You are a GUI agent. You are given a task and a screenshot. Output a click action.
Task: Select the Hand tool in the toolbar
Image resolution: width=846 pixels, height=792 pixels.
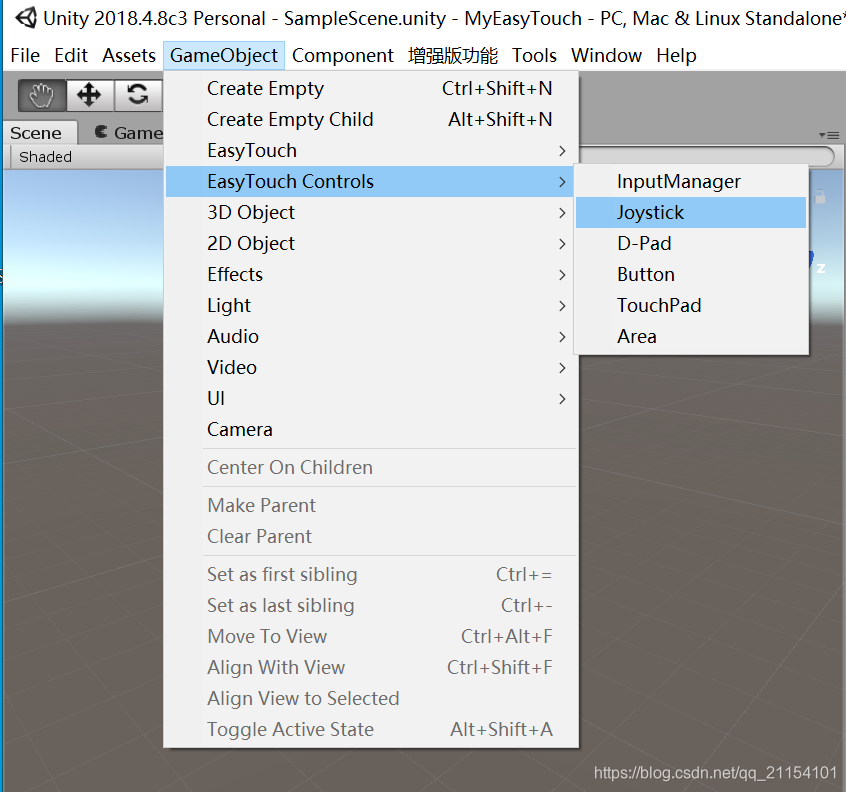tap(40, 95)
